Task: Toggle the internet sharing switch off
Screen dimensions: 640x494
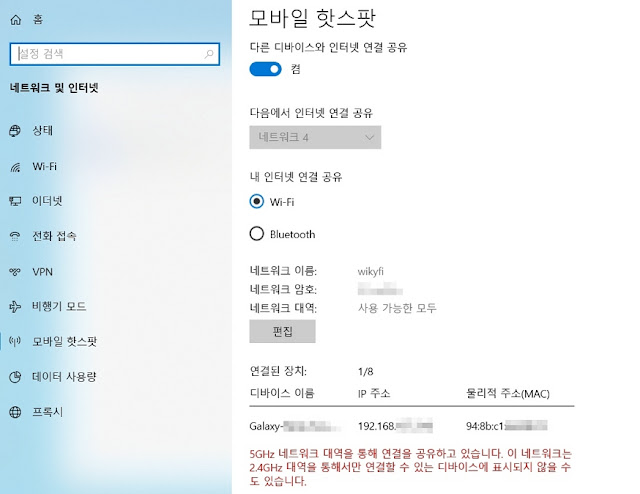Action: click(x=265, y=69)
